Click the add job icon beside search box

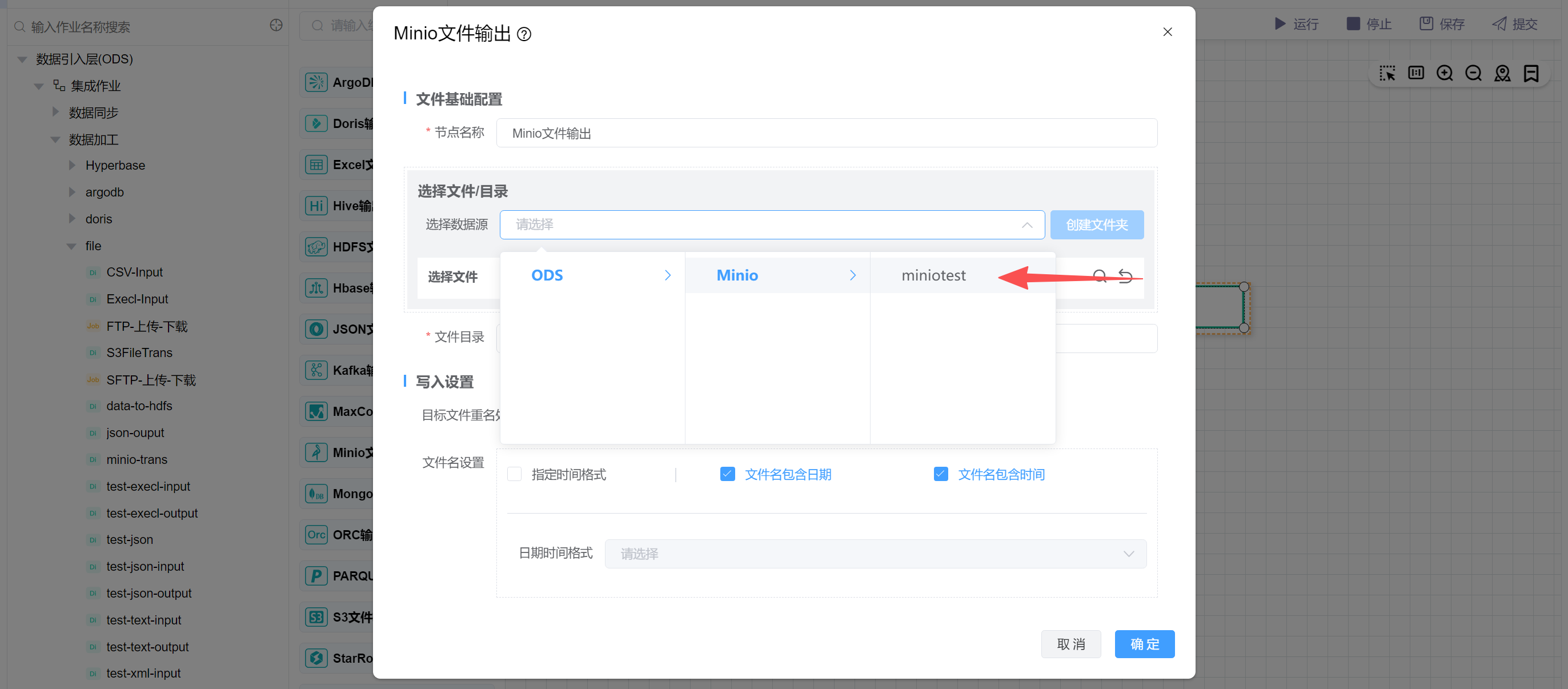tap(276, 26)
